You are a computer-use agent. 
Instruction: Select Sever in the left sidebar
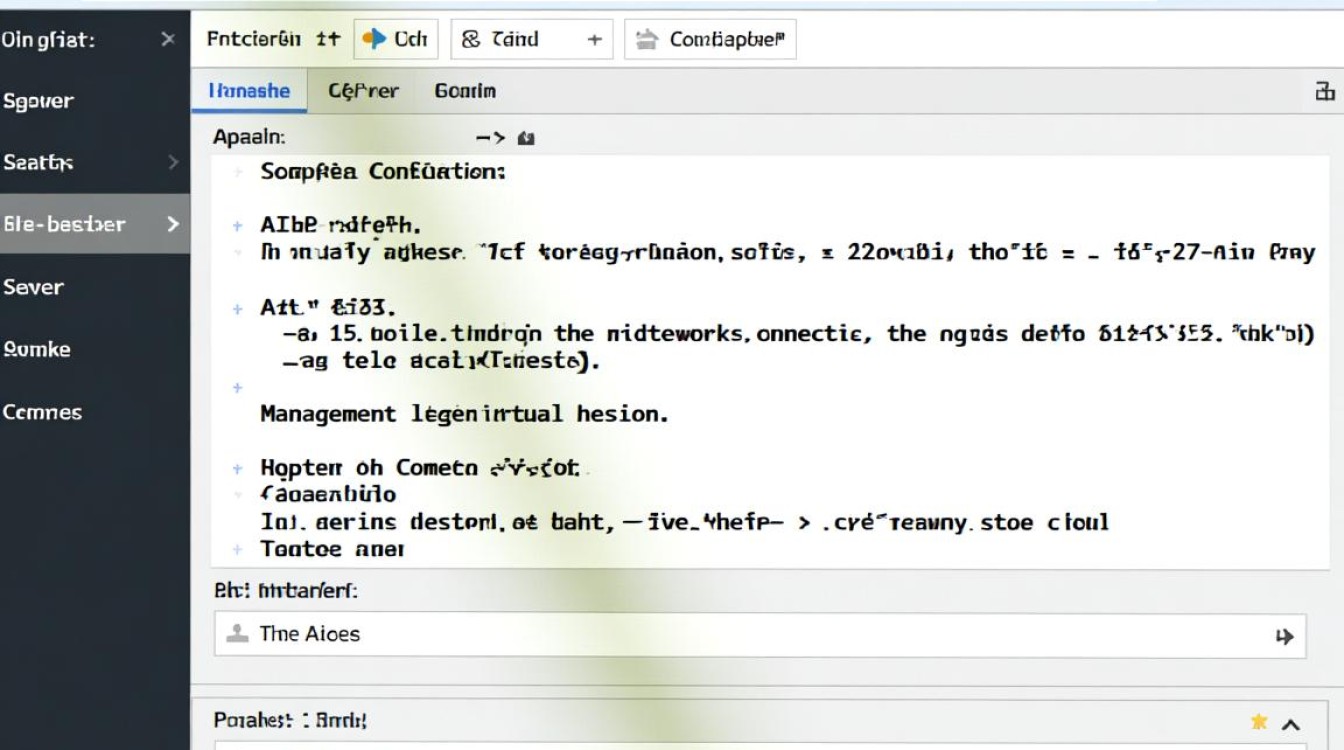pos(33,287)
